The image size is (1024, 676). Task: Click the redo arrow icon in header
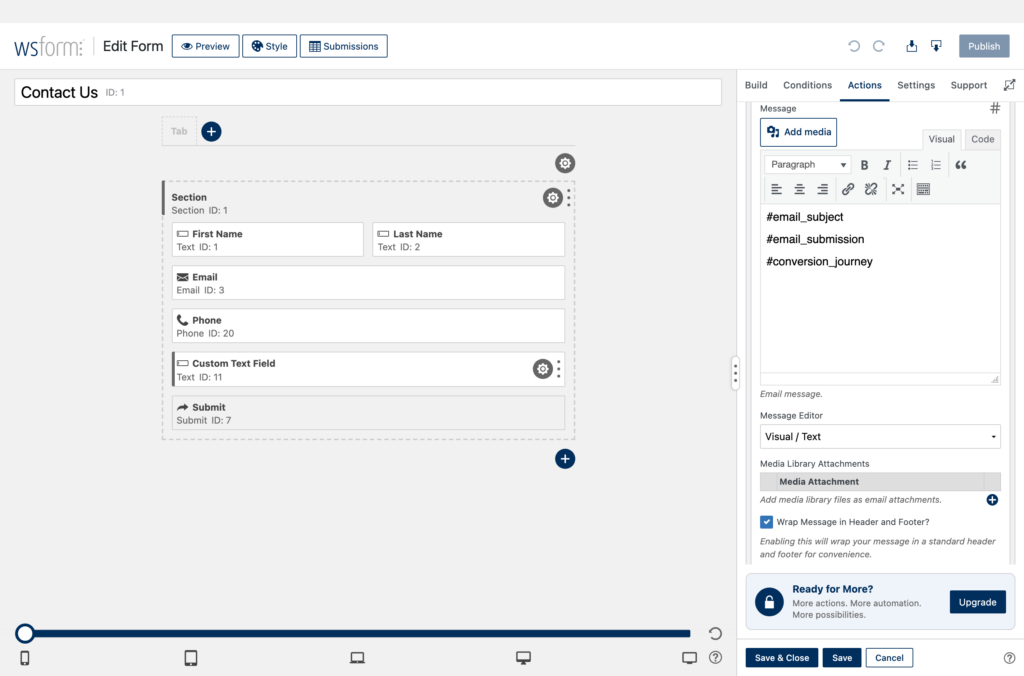pos(879,46)
